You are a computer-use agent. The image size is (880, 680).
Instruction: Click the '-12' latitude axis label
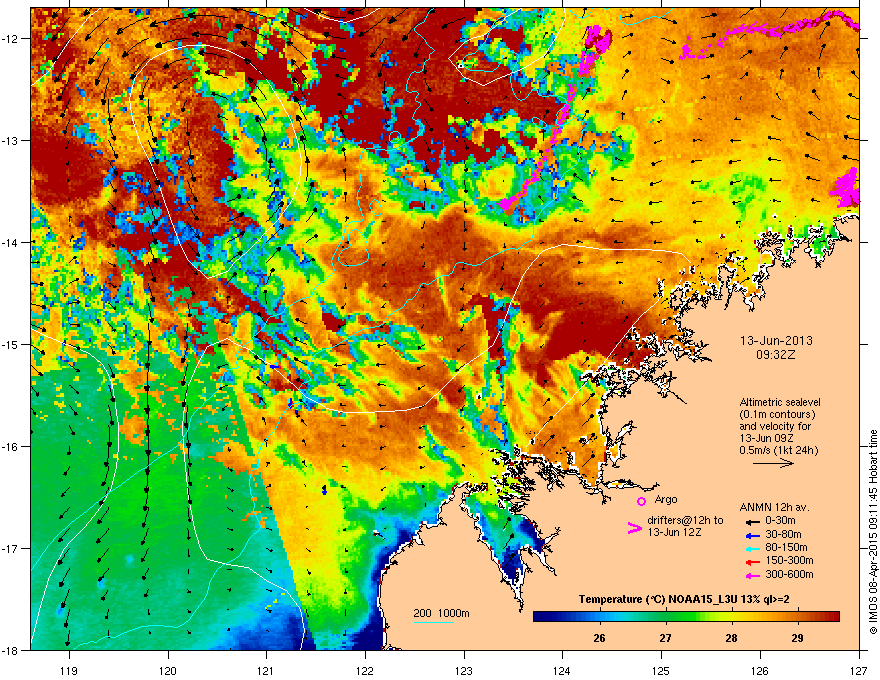pos(10,39)
